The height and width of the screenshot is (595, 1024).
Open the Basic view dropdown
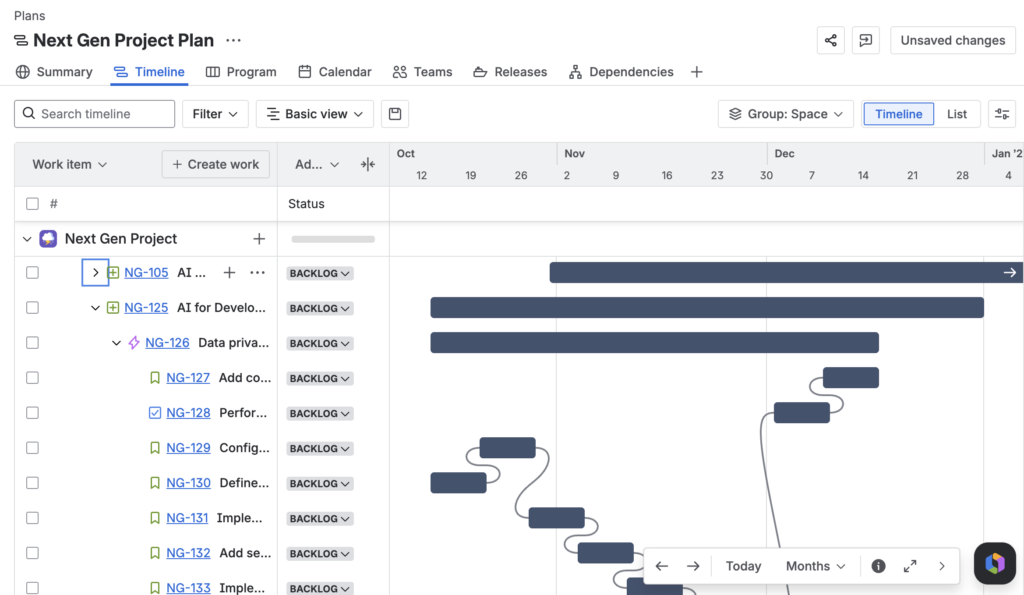click(x=314, y=114)
